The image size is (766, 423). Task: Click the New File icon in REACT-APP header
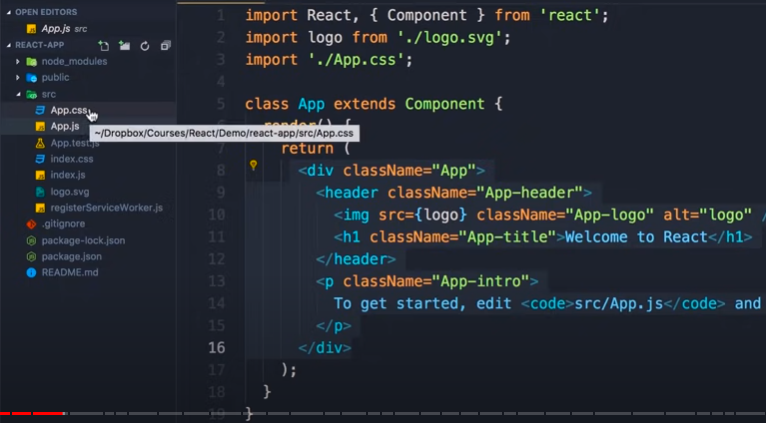tap(104, 45)
